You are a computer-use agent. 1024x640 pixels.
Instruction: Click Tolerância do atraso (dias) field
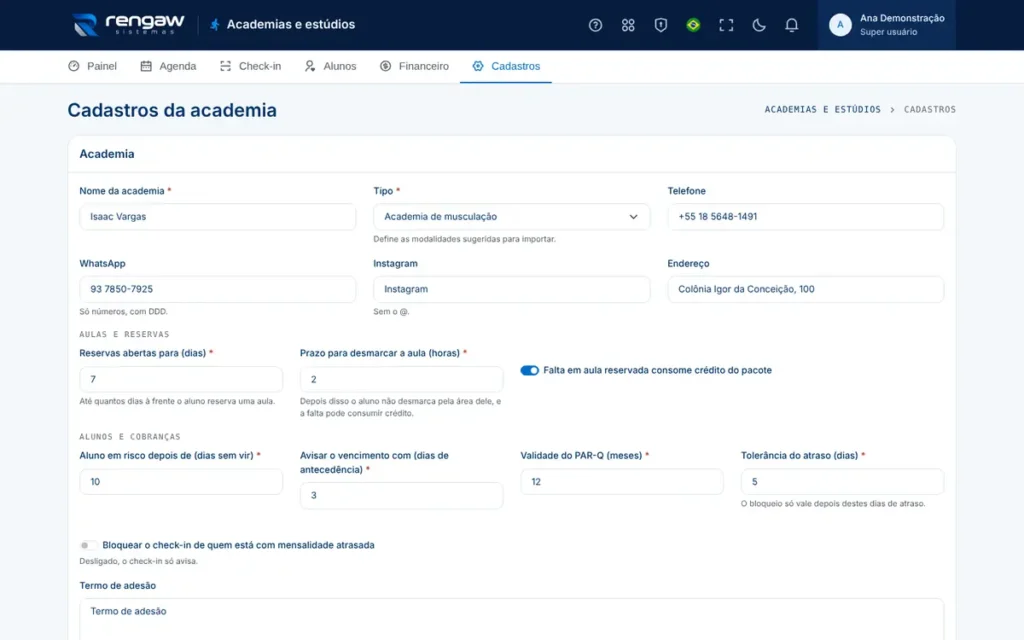click(842, 482)
